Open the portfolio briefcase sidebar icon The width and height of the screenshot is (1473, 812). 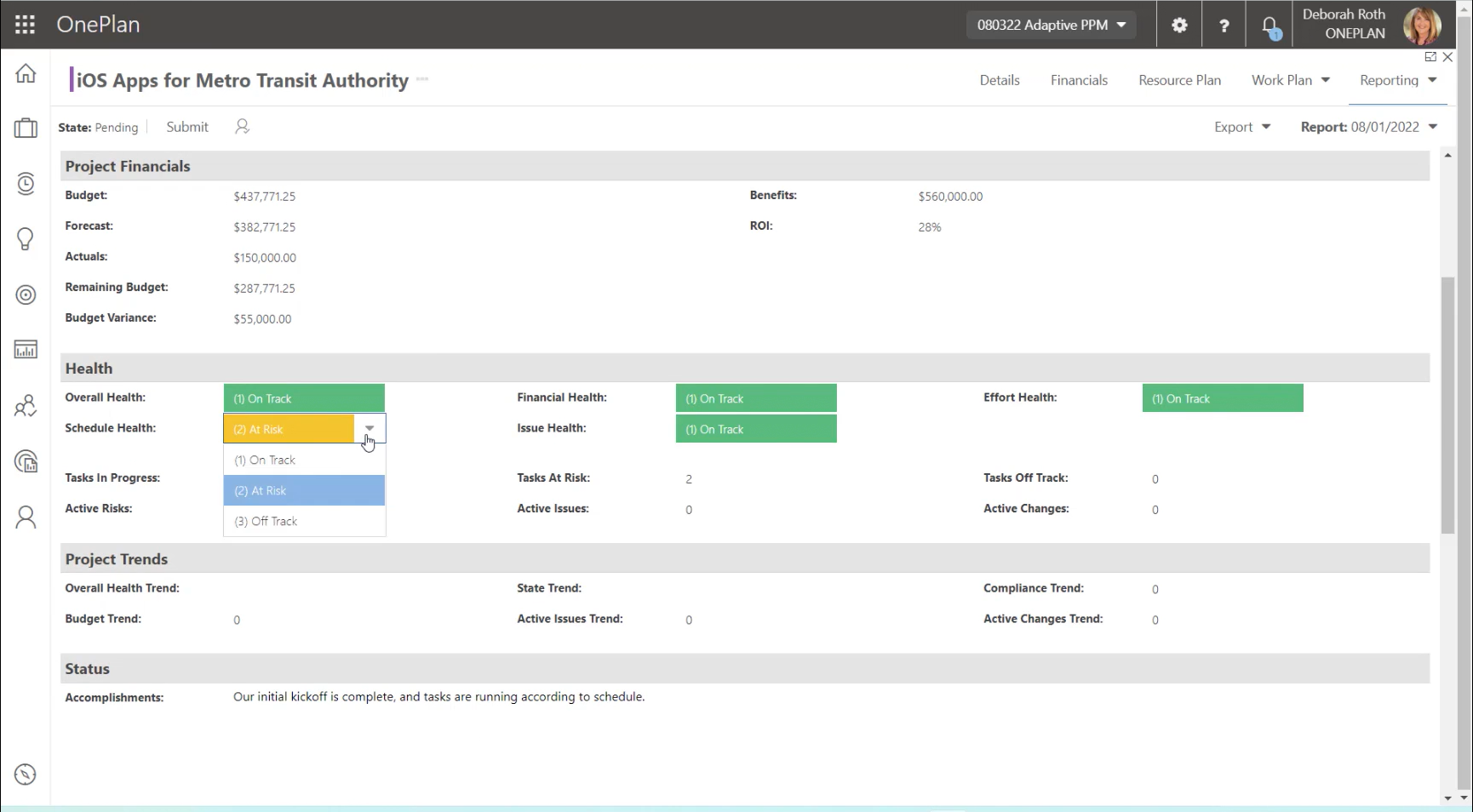[26, 129]
